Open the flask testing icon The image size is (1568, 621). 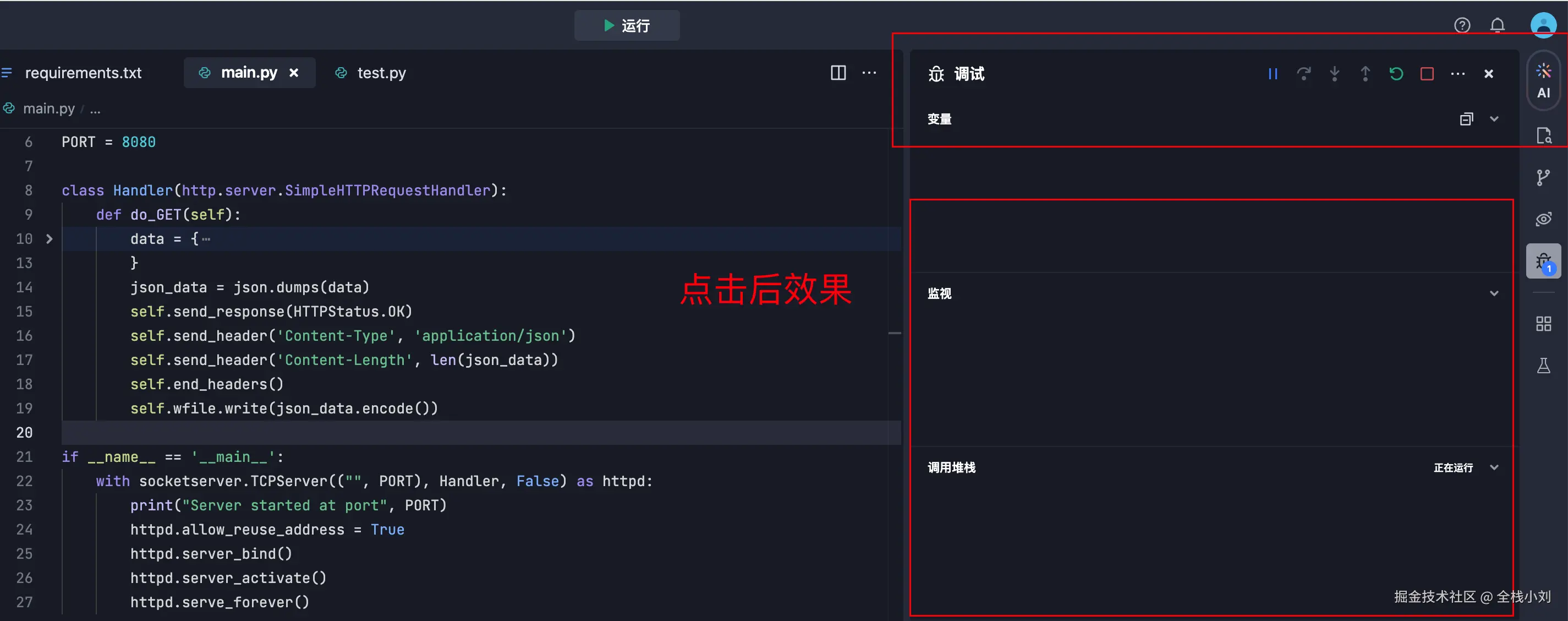pyautogui.click(x=1543, y=366)
